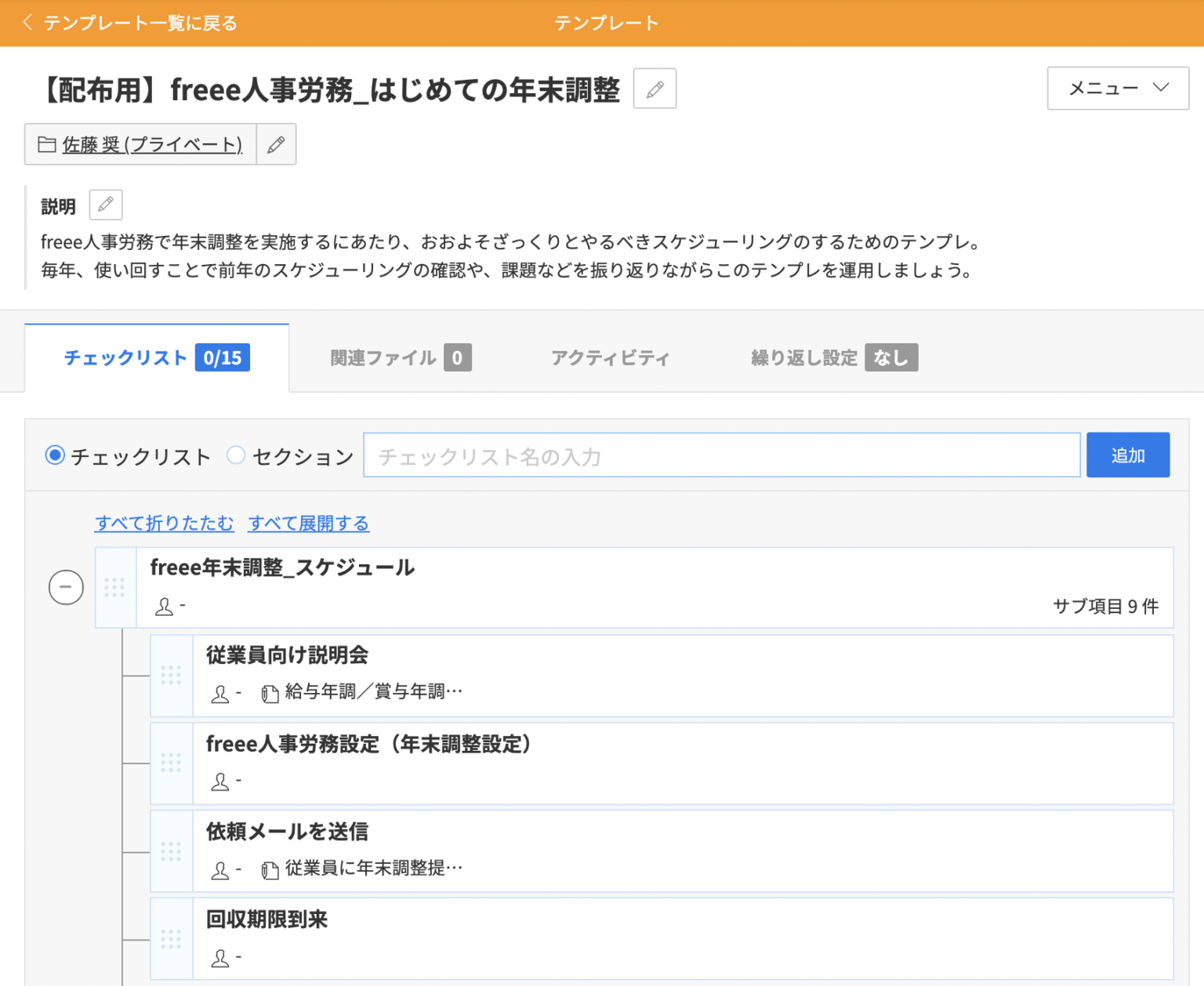Click the folder icon beside 佐藤 奨
Viewport: 1204px width, 986px height.
click(x=47, y=144)
